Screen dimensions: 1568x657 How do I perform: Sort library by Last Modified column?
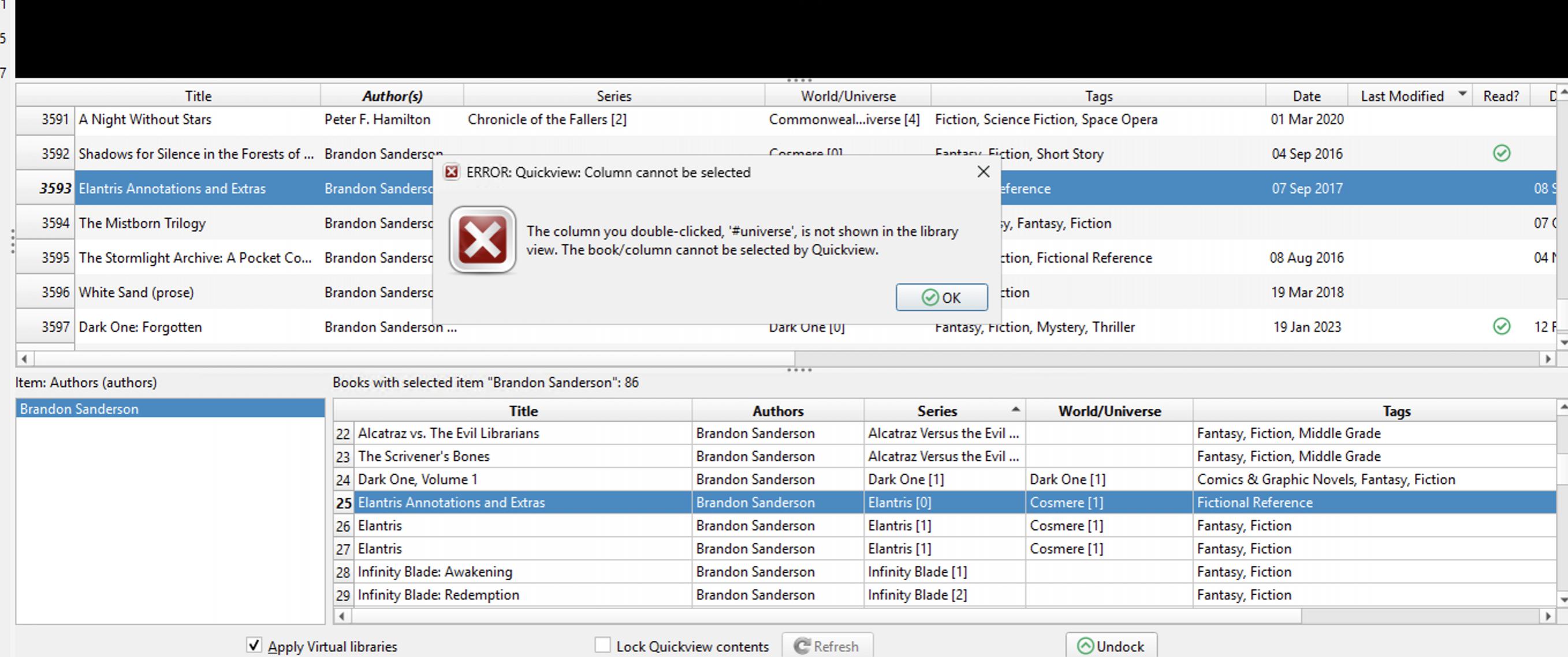(1402, 96)
